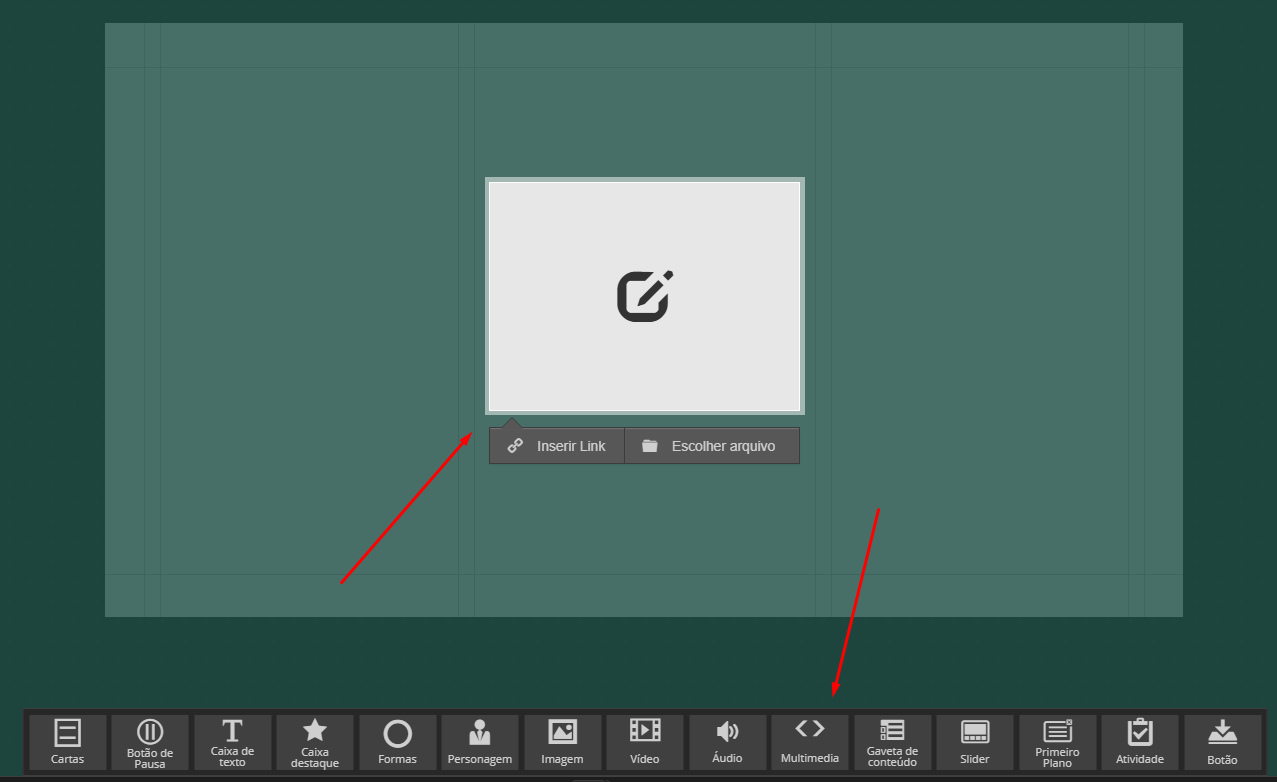Add an Imagem to the slide
This screenshot has width=1277, height=782.
[562, 742]
